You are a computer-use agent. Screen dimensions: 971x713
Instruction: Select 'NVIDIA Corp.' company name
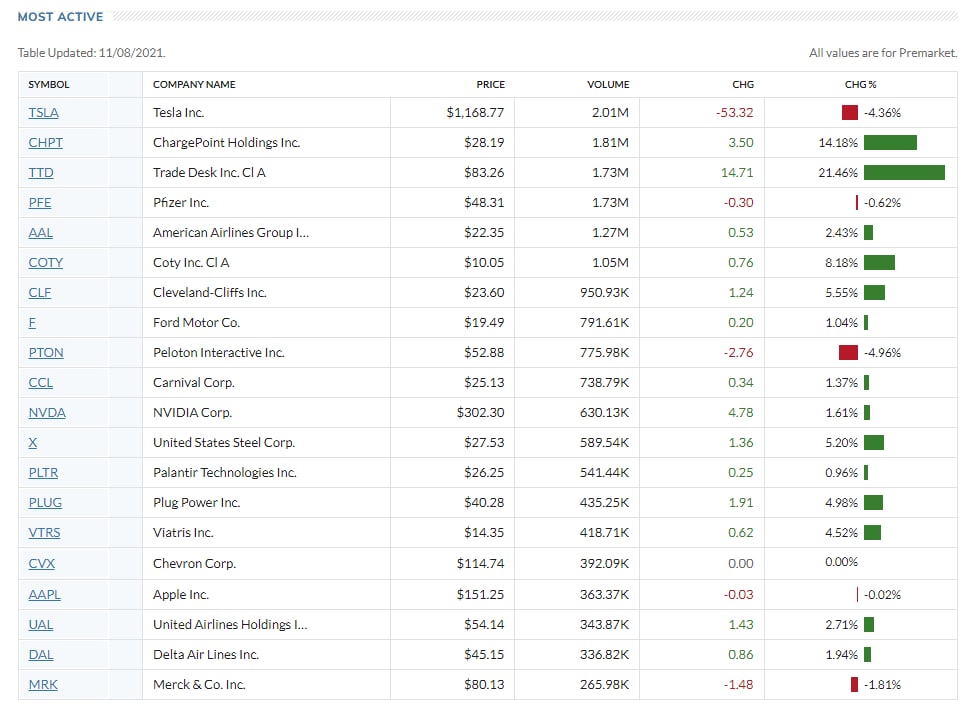coord(192,413)
